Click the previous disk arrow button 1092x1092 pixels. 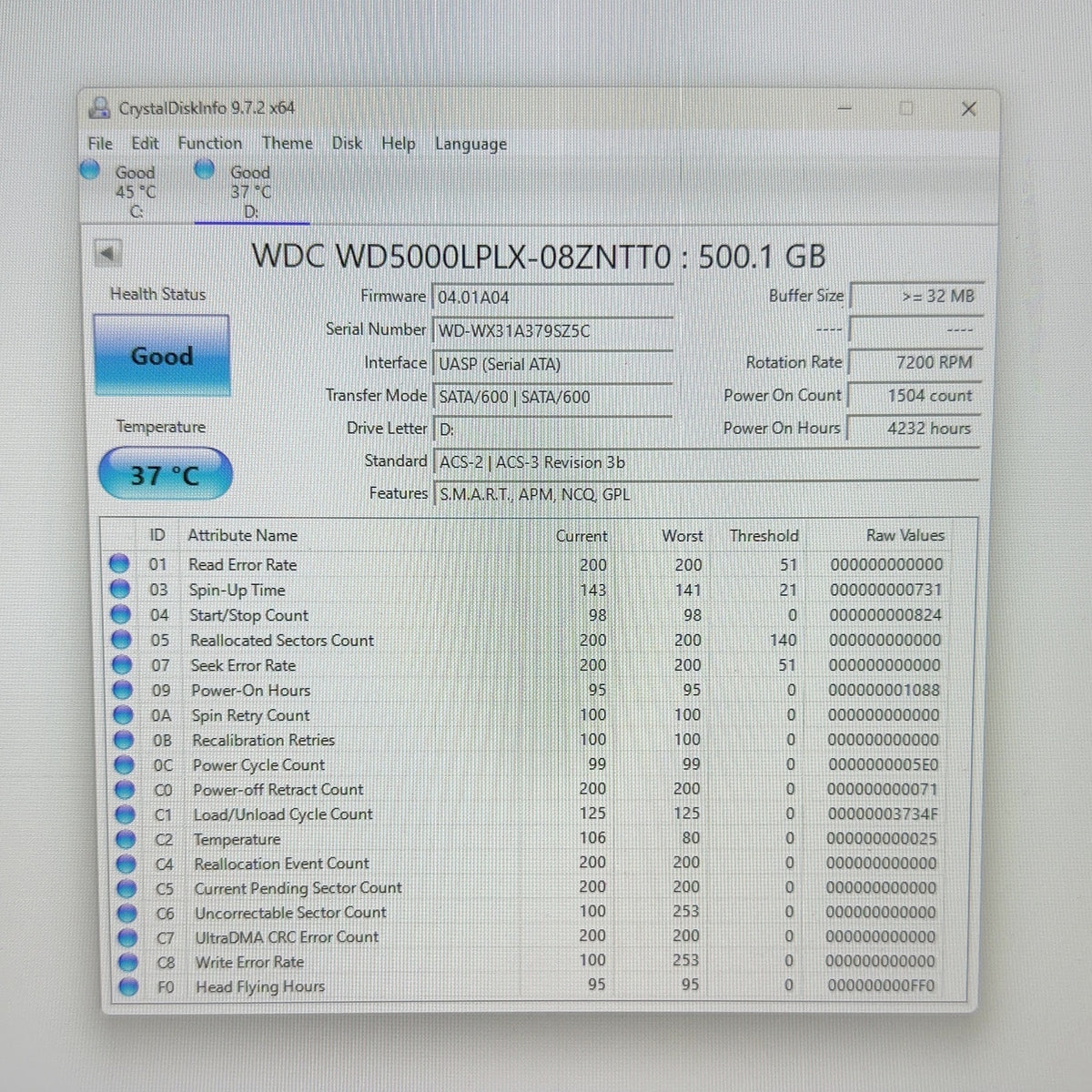click(108, 254)
